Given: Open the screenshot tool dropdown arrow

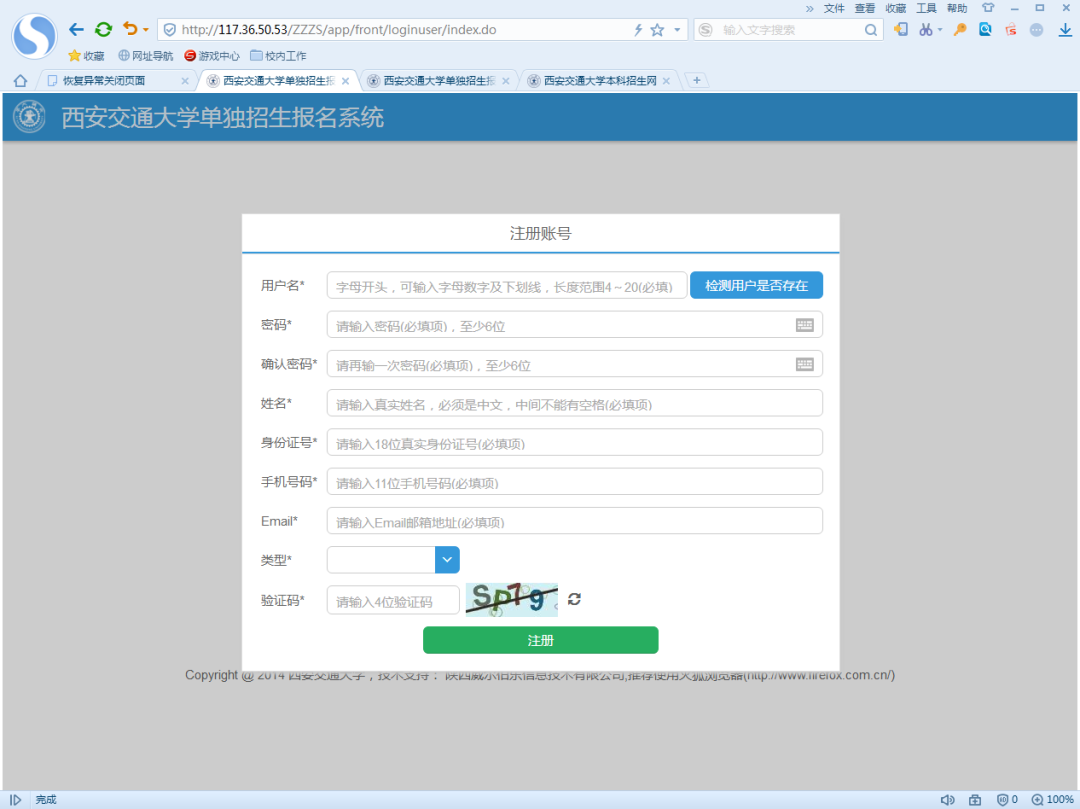Looking at the screenshot, I should pyautogui.click(x=940, y=30).
